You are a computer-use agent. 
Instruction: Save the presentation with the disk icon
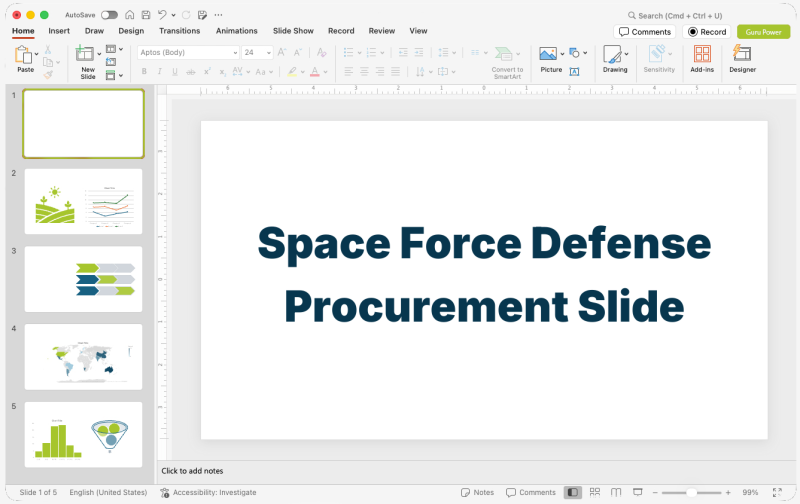point(146,15)
